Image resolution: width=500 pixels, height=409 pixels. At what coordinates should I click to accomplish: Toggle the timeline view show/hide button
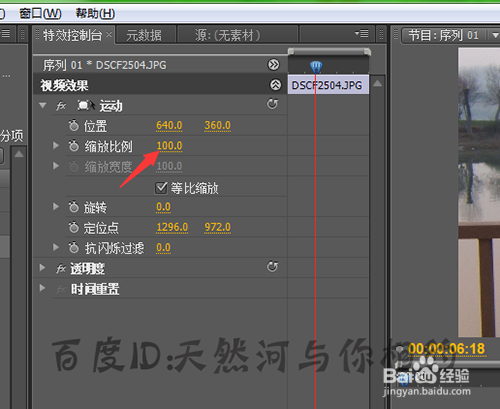pyautogui.click(x=274, y=65)
